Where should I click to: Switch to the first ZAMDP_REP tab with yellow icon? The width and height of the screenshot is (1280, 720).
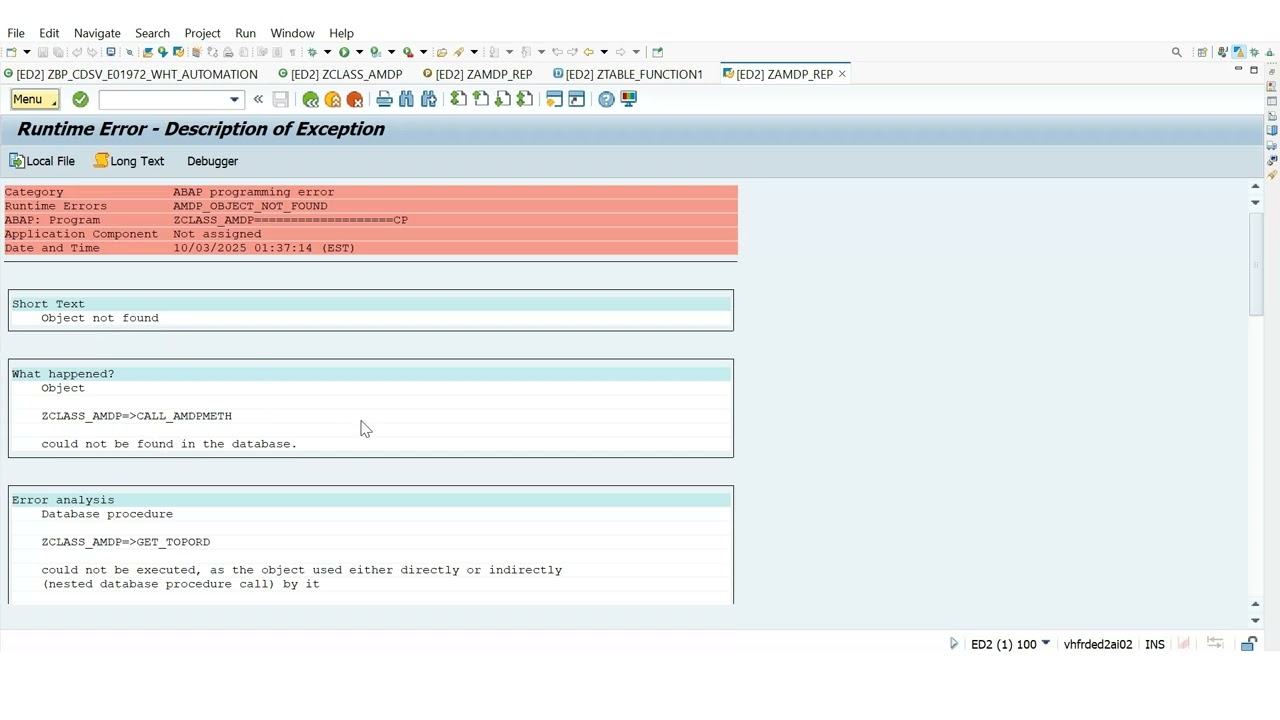[x=478, y=74]
